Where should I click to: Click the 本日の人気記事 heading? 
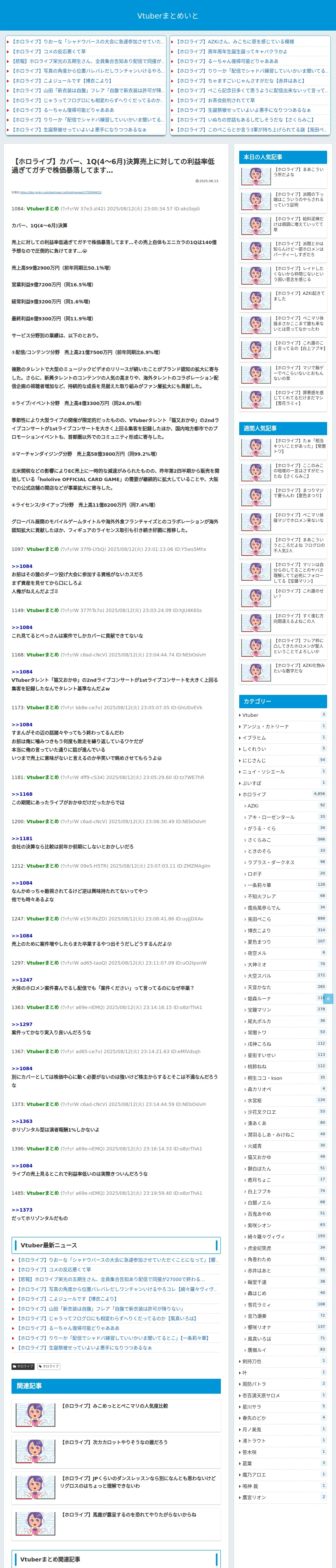(283, 157)
